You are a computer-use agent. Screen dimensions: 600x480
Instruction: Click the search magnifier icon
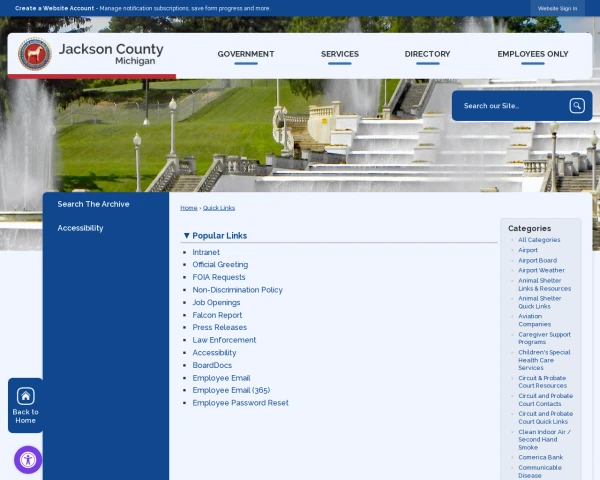[x=577, y=106]
